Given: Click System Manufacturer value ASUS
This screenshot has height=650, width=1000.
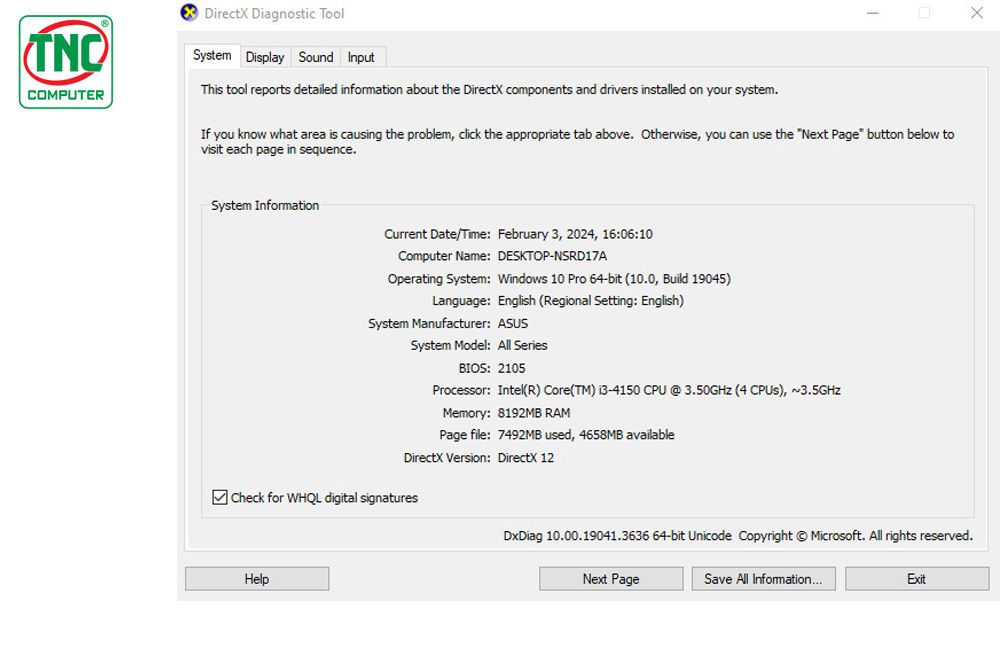Looking at the screenshot, I should [x=513, y=323].
